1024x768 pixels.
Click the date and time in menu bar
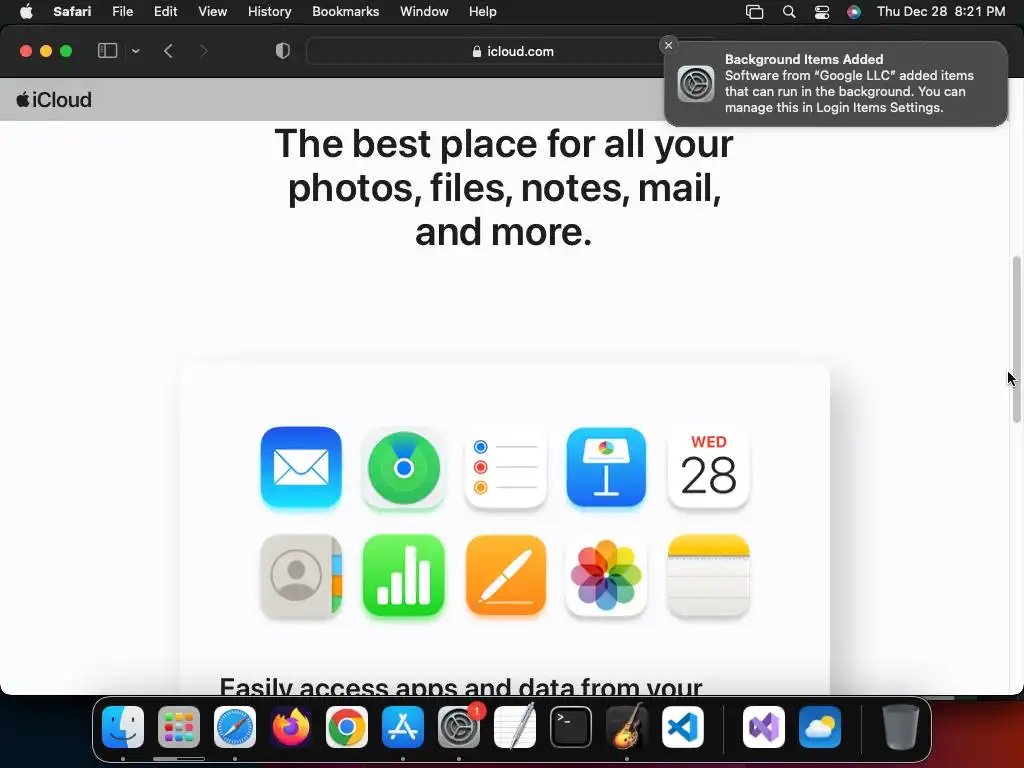pyautogui.click(x=941, y=12)
